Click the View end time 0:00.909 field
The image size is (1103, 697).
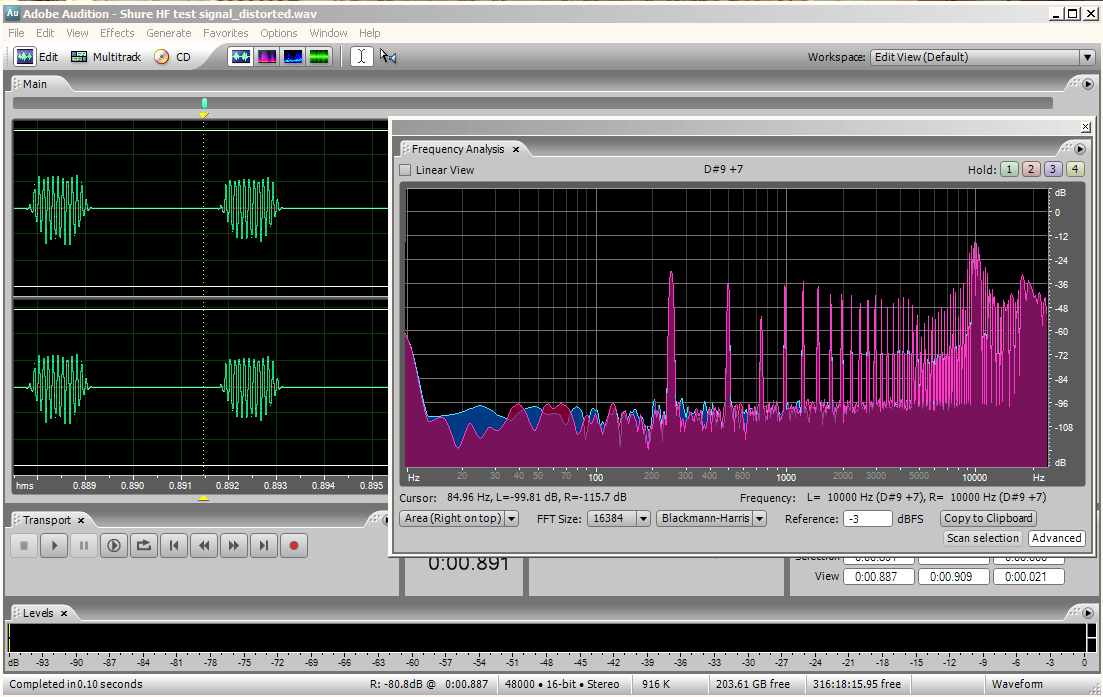pos(953,577)
